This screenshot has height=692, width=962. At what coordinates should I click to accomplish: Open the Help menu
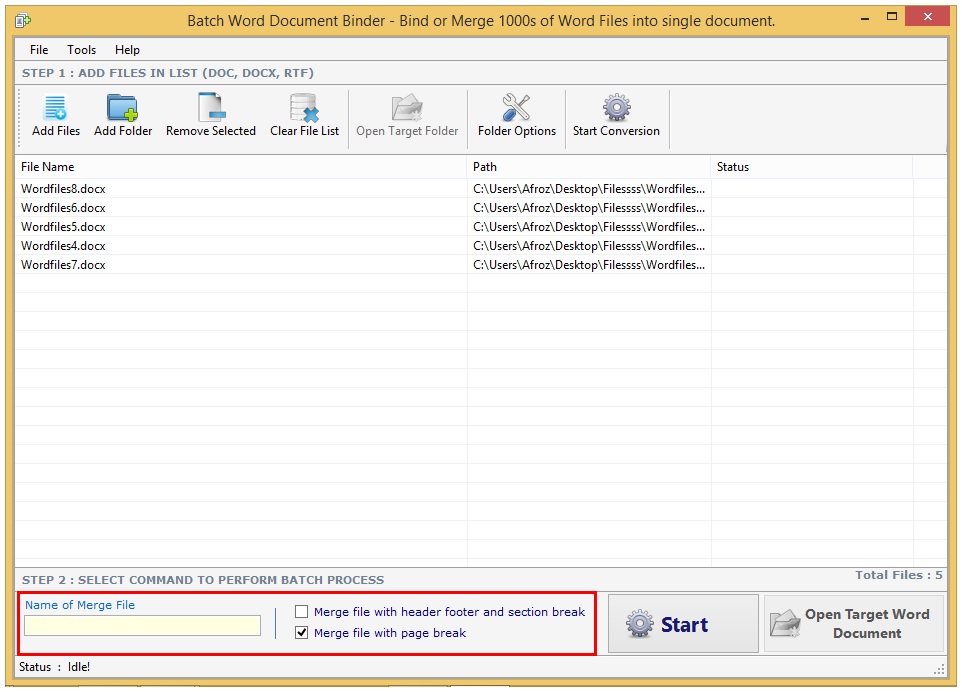coord(127,50)
